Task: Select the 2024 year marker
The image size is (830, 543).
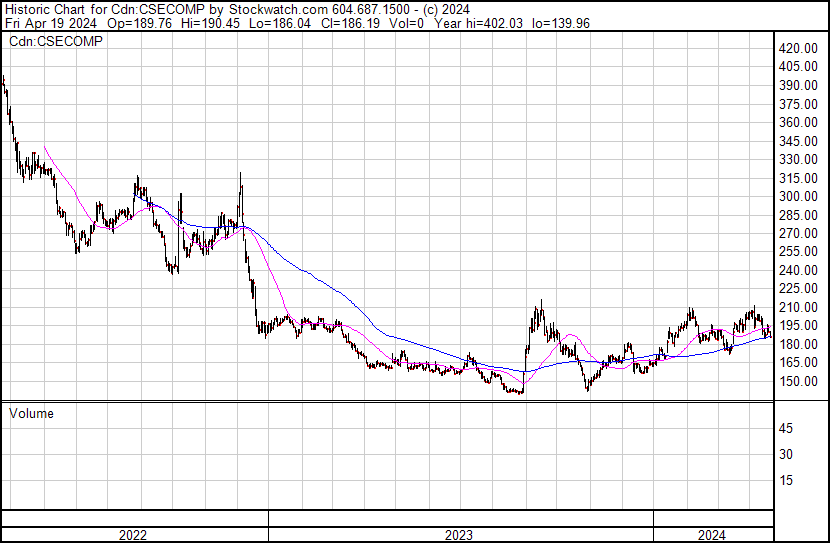Action: [x=711, y=535]
